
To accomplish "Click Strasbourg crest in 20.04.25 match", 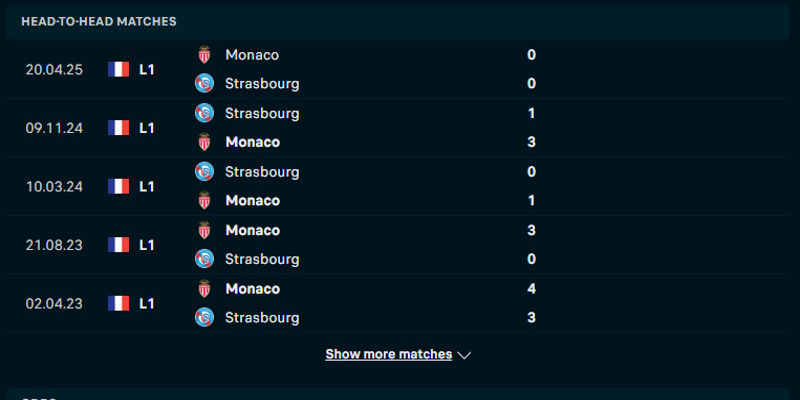I will click(x=205, y=84).
